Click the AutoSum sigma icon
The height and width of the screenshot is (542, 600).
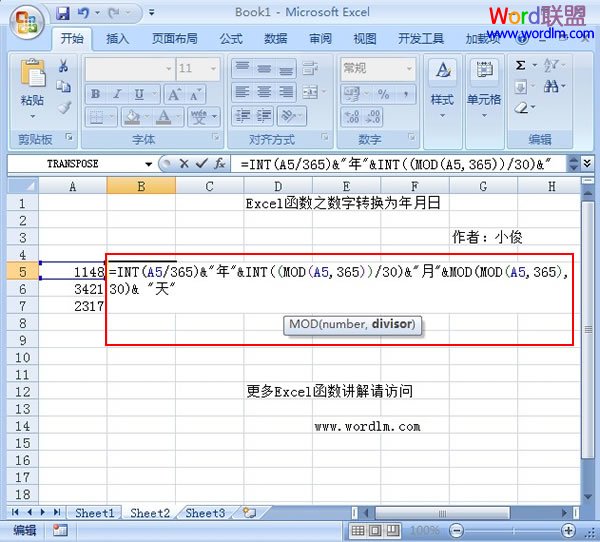[x=520, y=65]
